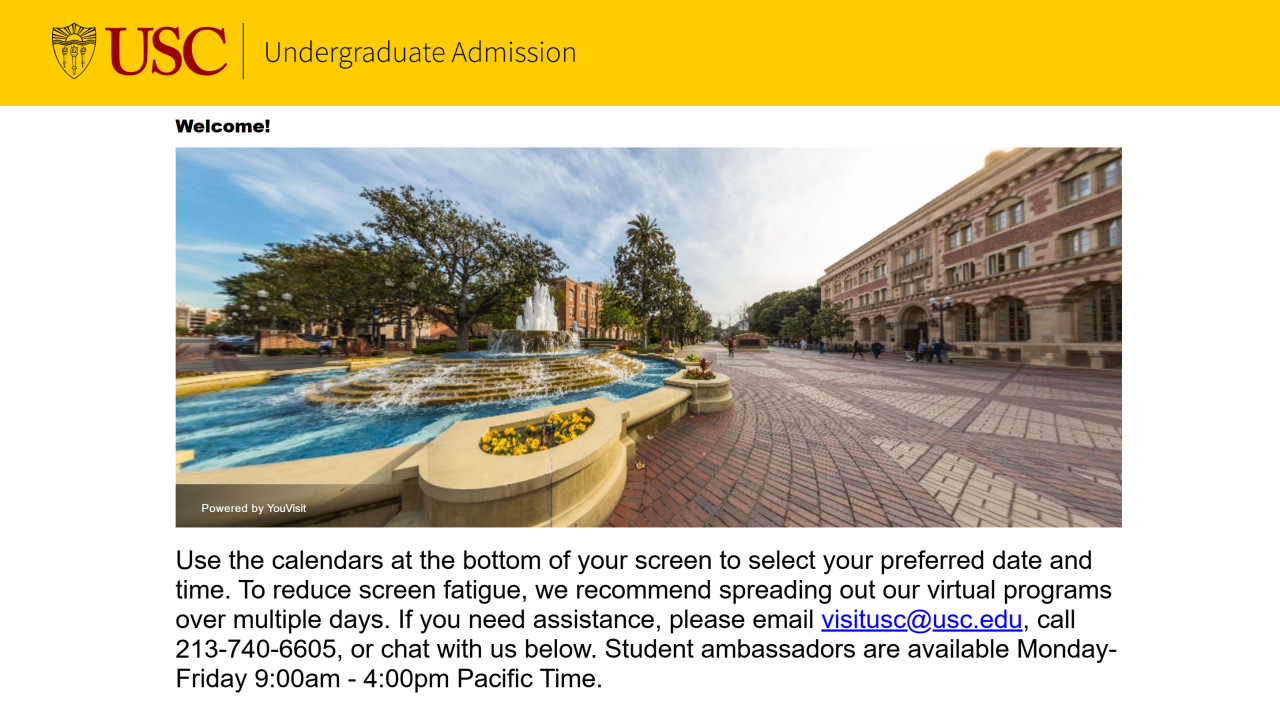Viewport: 1280px width, 708px height.
Task: Click the Welcome! heading
Action: pos(223,126)
